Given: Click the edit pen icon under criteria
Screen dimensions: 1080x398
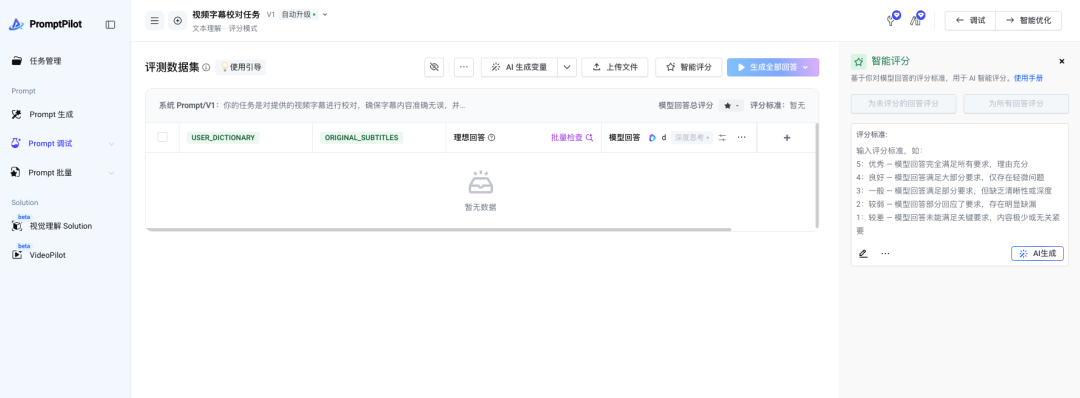Looking at the screenshot, I should pos(863,253).
